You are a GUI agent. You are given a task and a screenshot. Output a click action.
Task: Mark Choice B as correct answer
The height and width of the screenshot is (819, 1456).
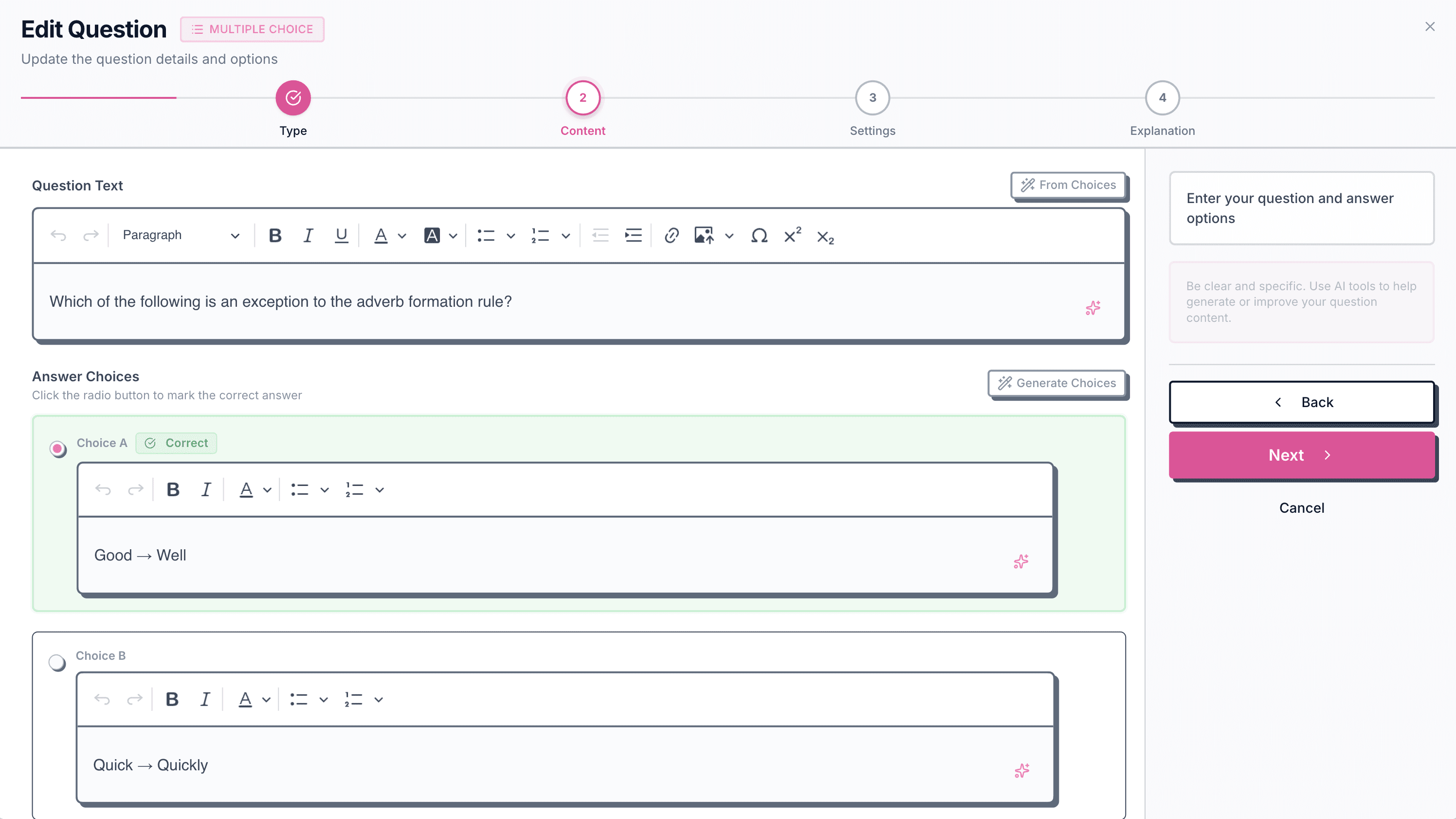point(57,662)
